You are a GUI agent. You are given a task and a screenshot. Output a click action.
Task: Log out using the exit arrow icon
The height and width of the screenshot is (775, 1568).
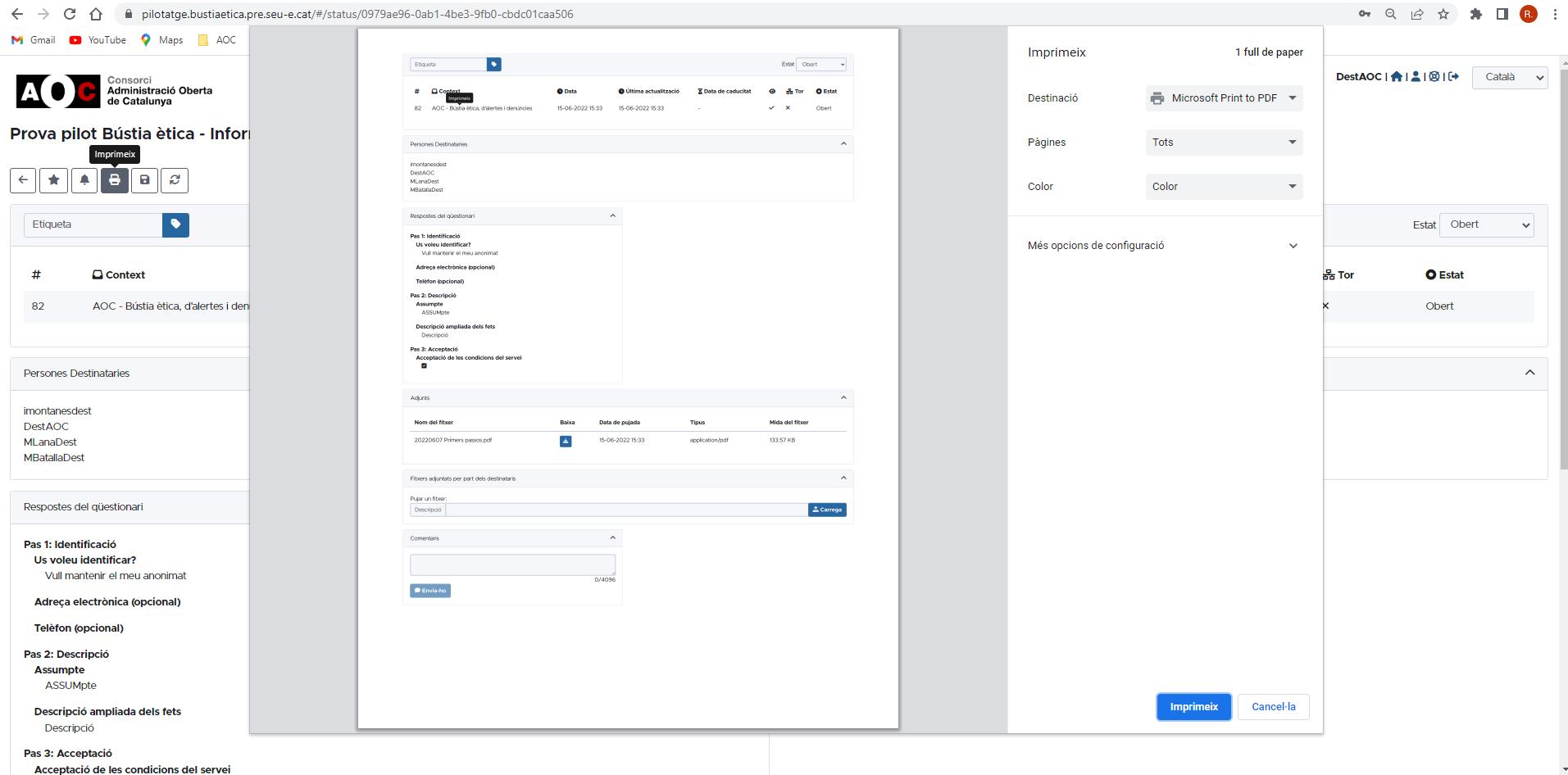[1454, 76]
